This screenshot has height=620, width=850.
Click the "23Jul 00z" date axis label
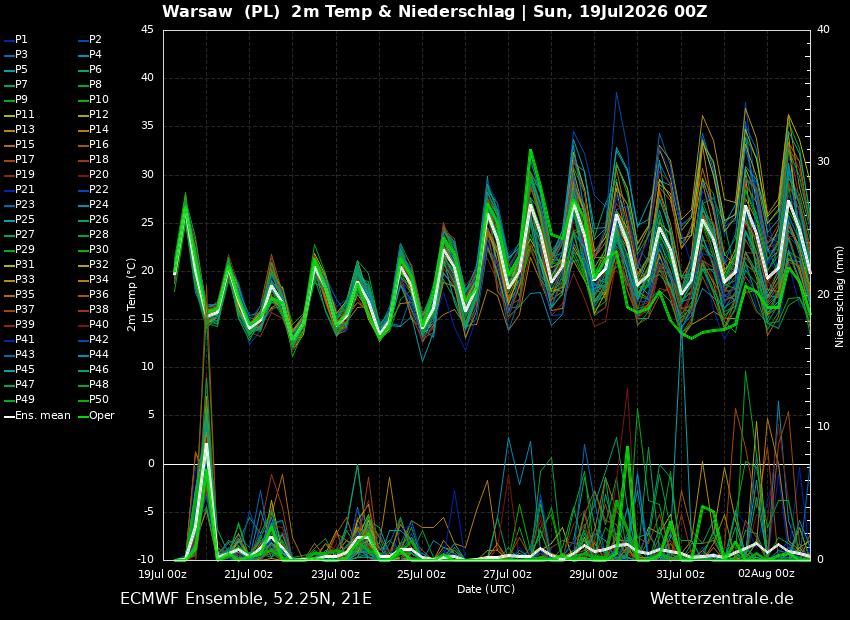coord(335,574)
